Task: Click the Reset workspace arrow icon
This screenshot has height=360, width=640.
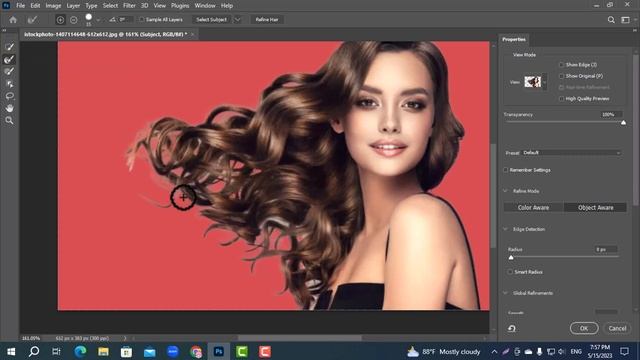Action: coord(511,328)
